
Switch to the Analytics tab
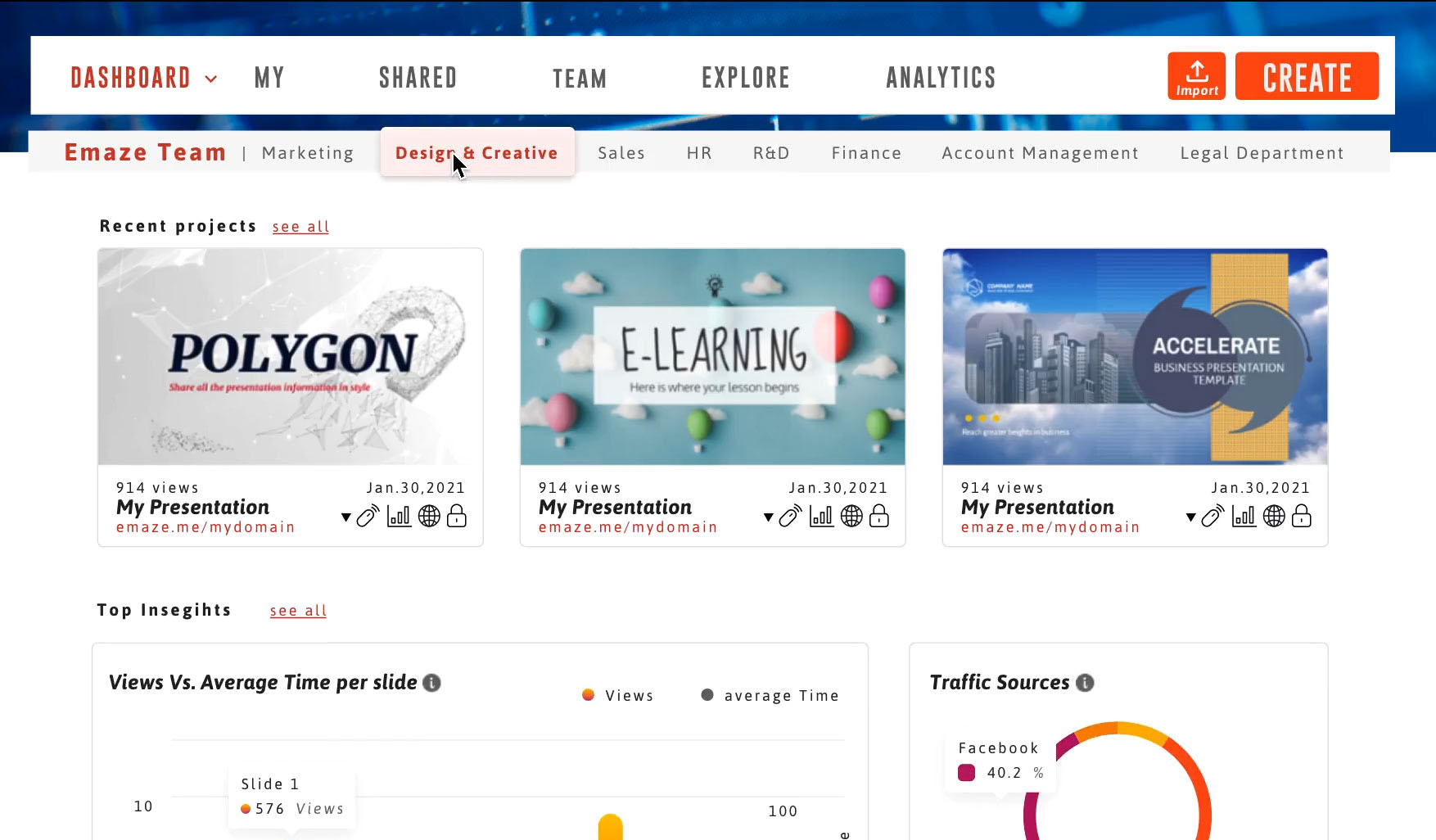[x=941, y=78]
